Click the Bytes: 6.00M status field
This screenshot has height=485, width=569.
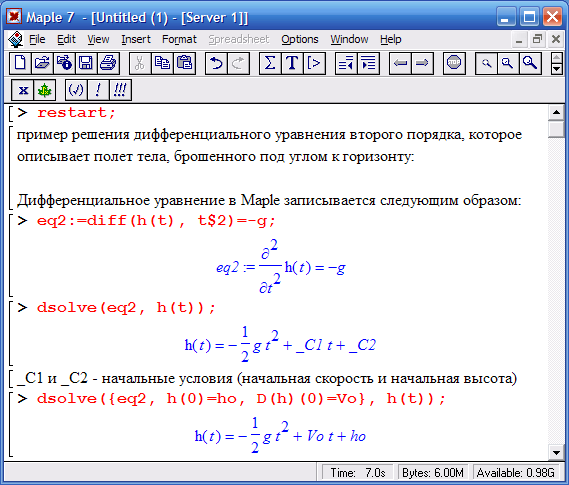pyautogui.click(x=433, y=473)
